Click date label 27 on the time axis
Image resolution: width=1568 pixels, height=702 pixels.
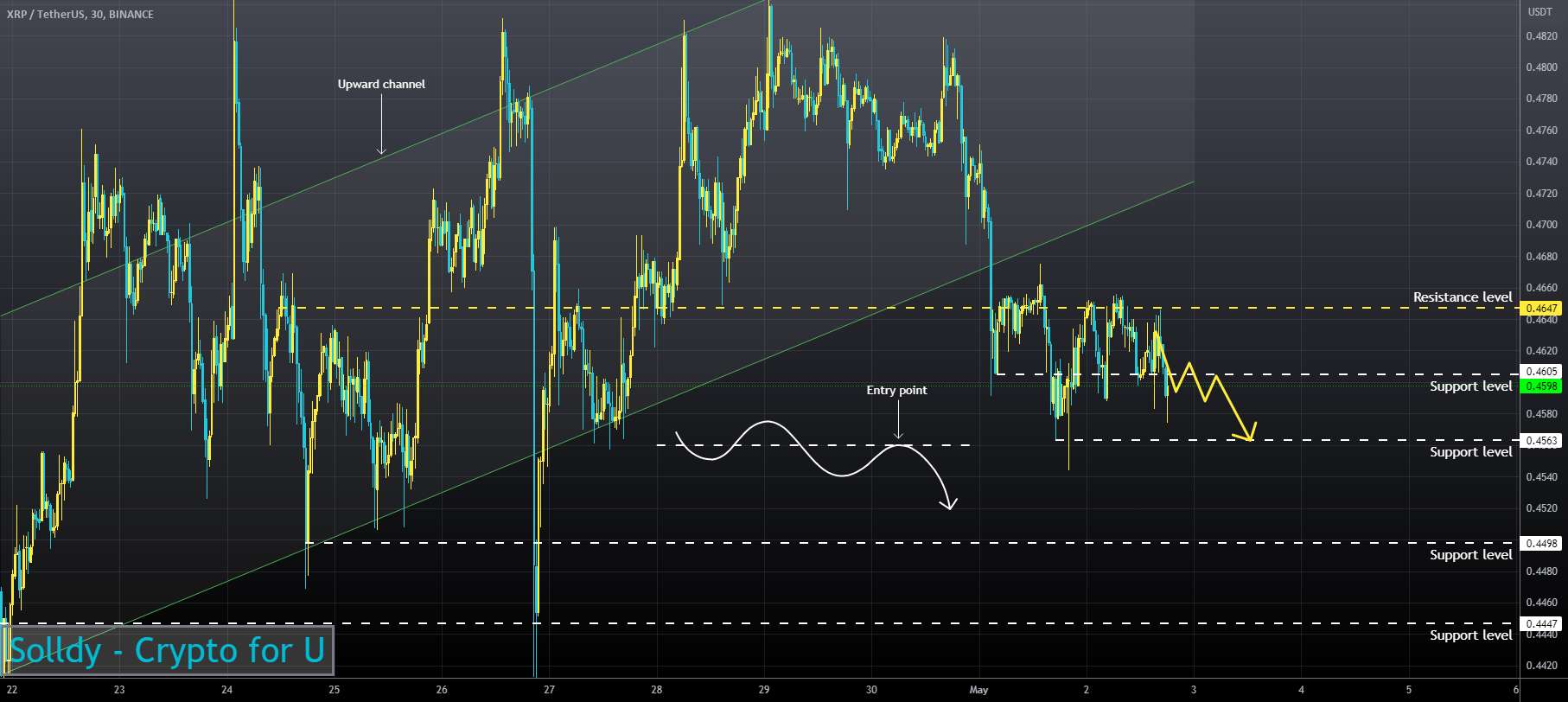pyautogui.click(x=549, y=690)
